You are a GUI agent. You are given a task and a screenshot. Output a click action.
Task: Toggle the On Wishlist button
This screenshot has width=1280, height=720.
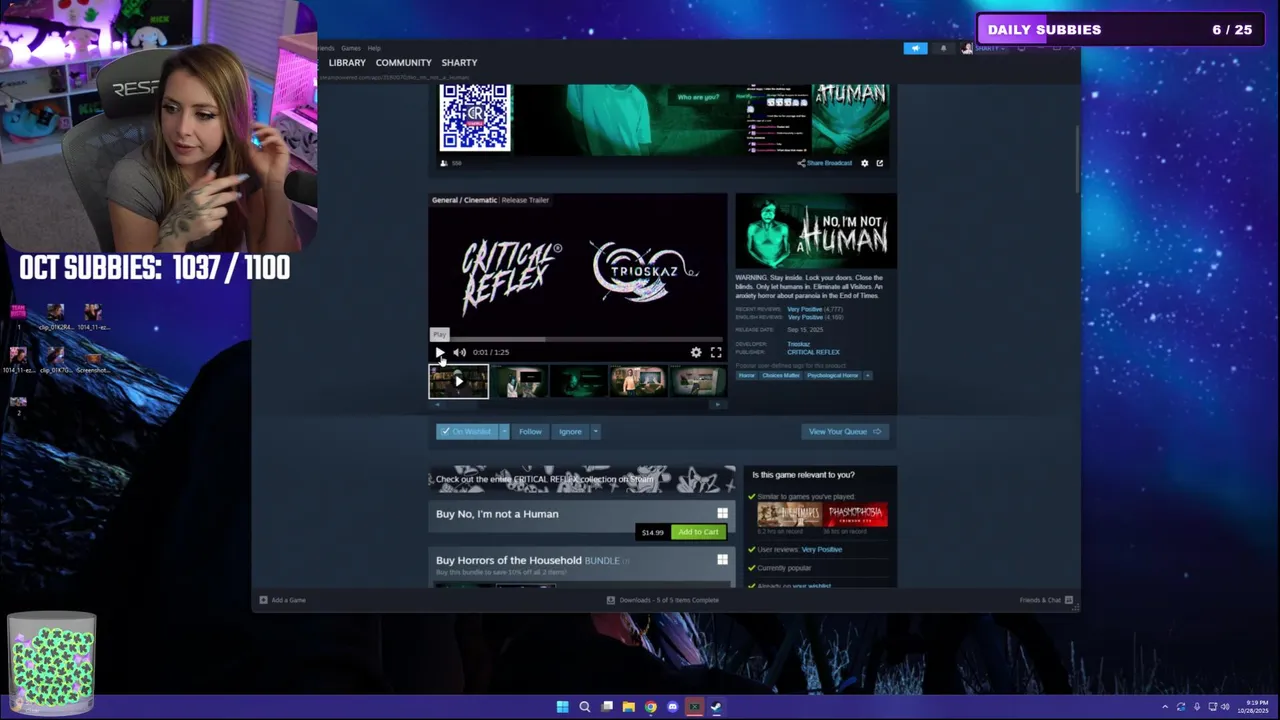467,431
